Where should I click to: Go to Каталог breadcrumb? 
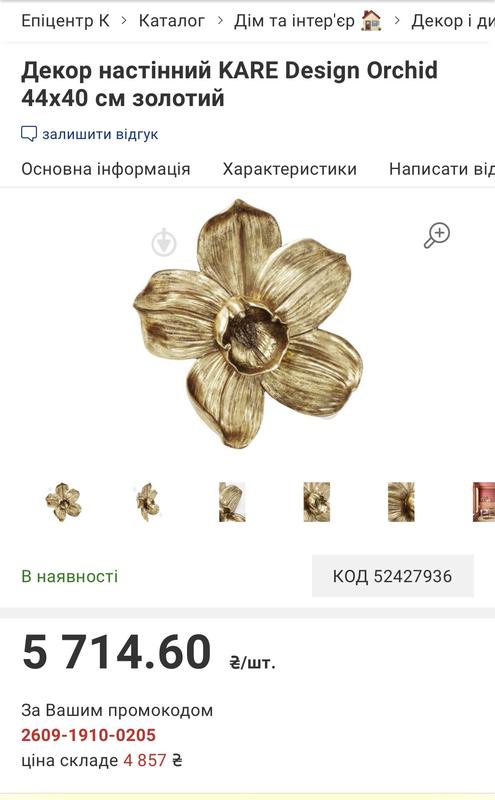(171, 21)
